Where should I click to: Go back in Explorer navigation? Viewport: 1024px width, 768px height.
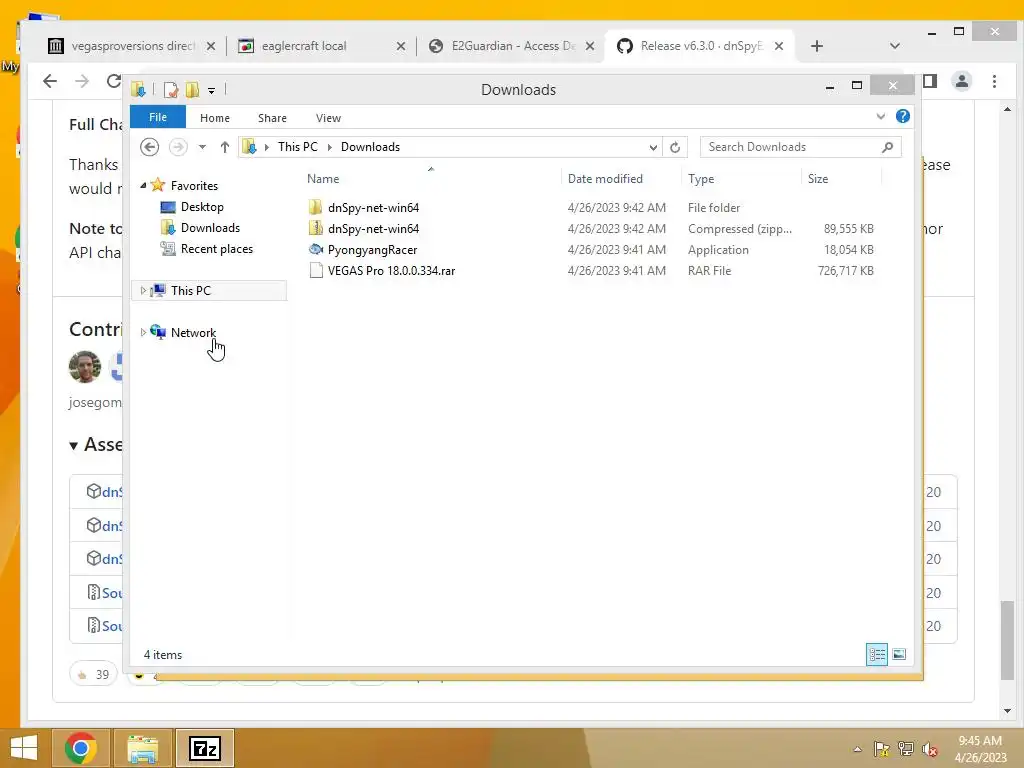pos(150,147)
